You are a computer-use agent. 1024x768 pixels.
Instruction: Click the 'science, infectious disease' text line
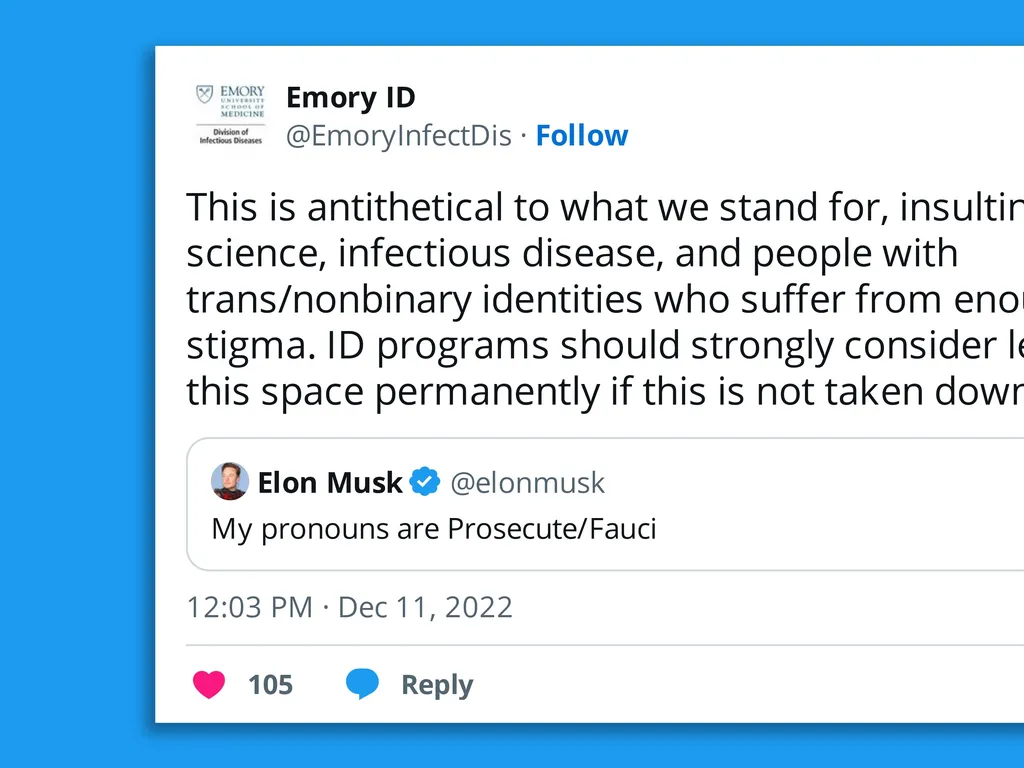click(570, 254)
